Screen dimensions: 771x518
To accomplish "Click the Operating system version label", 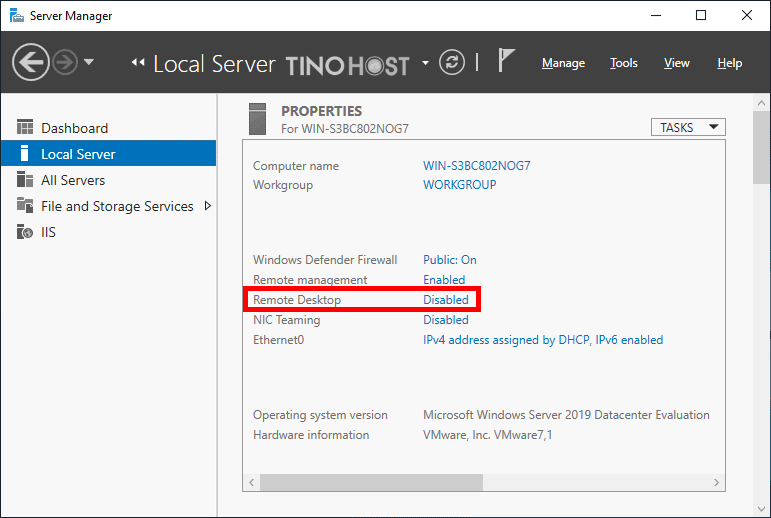I will click(x=320, y=415).
